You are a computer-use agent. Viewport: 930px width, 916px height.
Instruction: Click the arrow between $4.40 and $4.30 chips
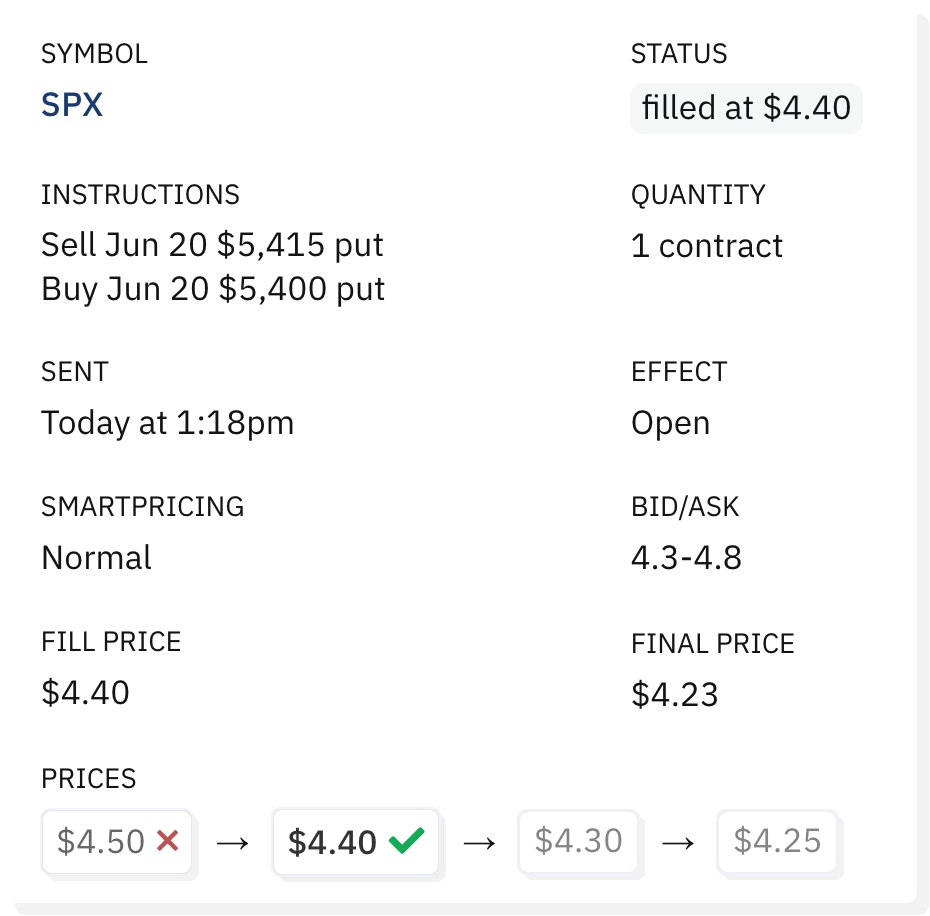(480, 843)
